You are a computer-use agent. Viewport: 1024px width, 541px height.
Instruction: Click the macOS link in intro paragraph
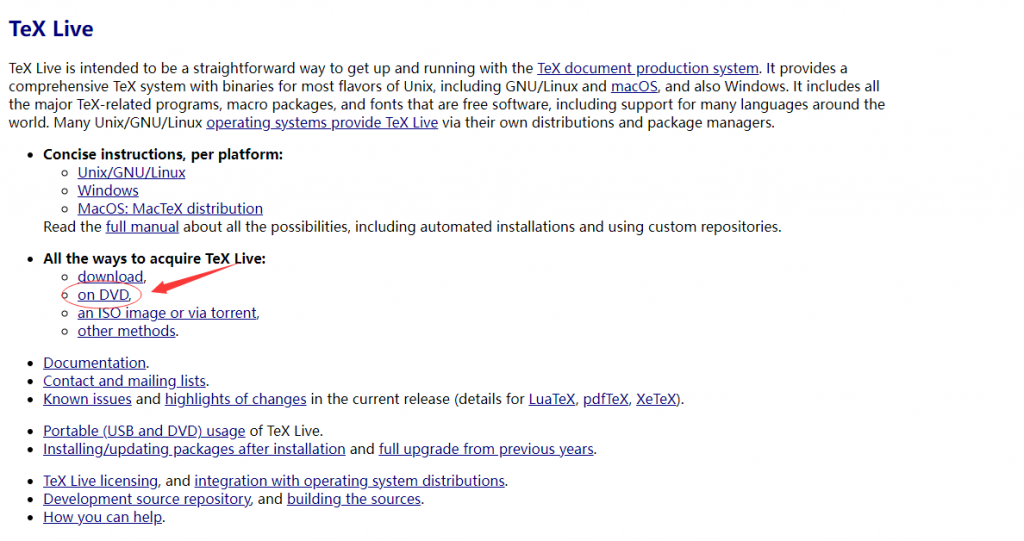pyautogui.click(x=634, y=86)
